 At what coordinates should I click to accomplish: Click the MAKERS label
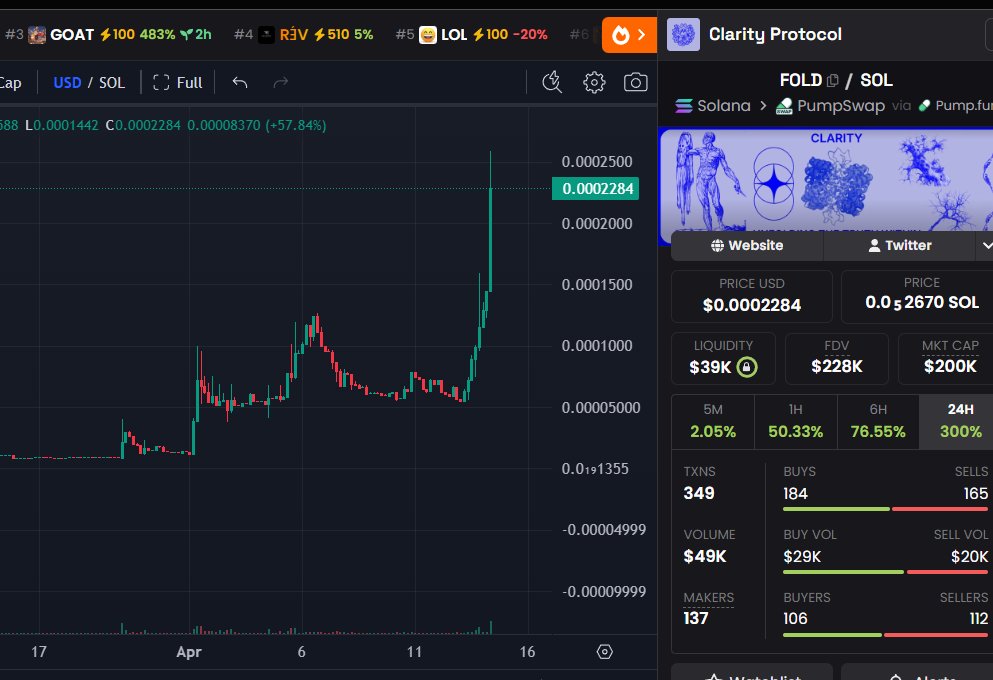click(x=709, y=598)
